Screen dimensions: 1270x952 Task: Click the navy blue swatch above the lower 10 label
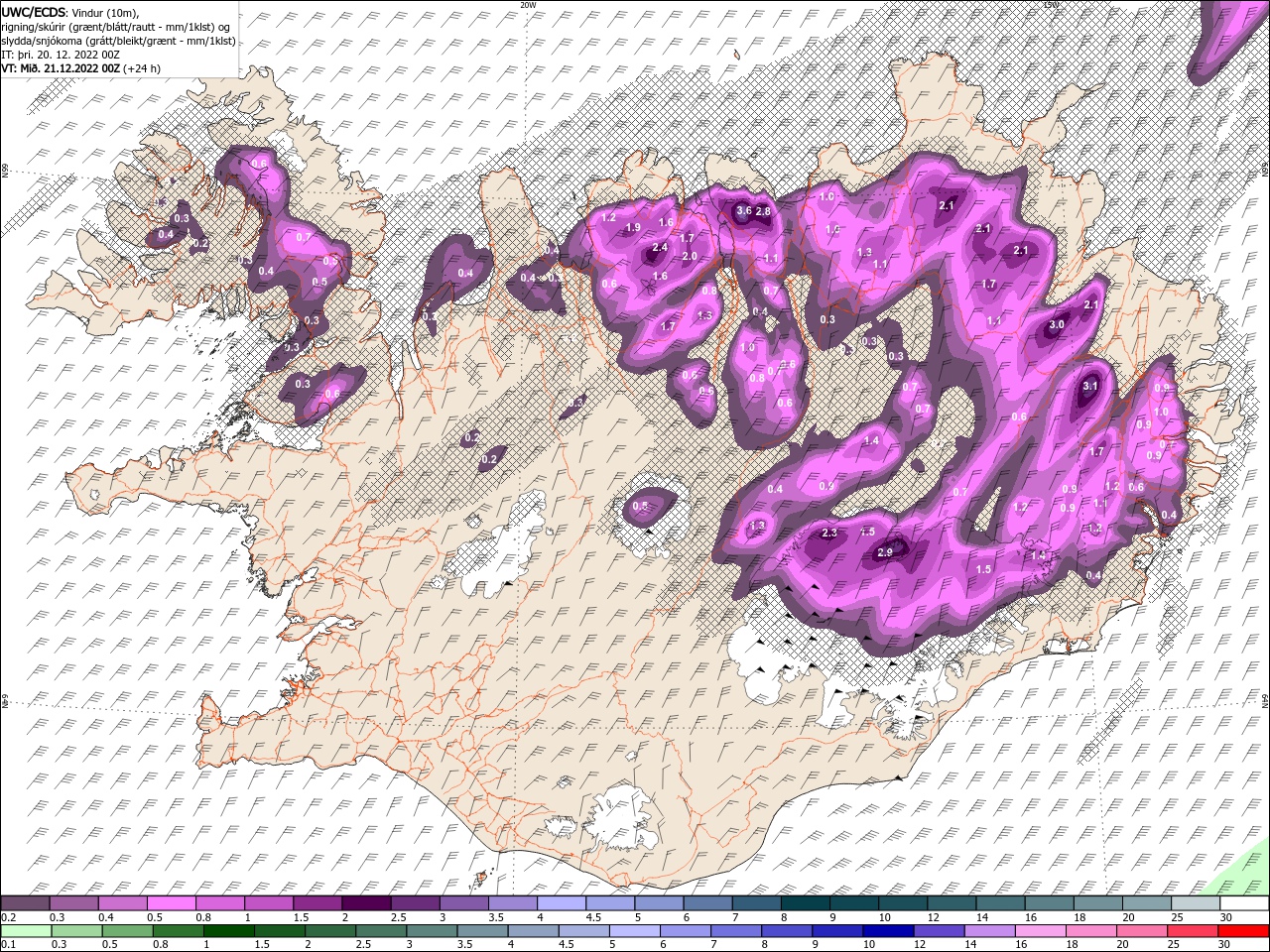tap(888, 931)
